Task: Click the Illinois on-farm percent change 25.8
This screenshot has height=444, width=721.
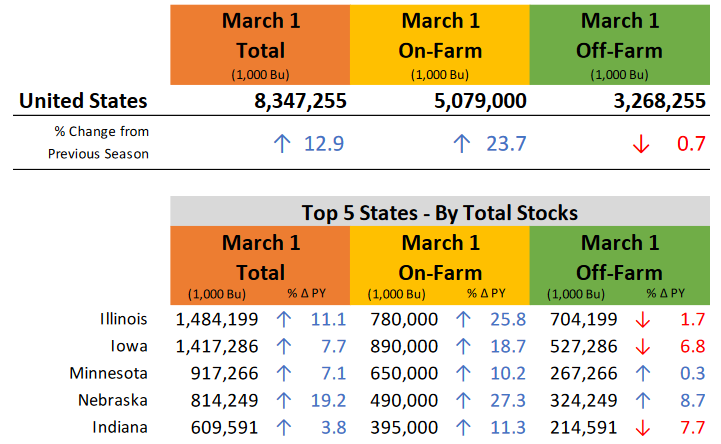Action: [508, 319]
